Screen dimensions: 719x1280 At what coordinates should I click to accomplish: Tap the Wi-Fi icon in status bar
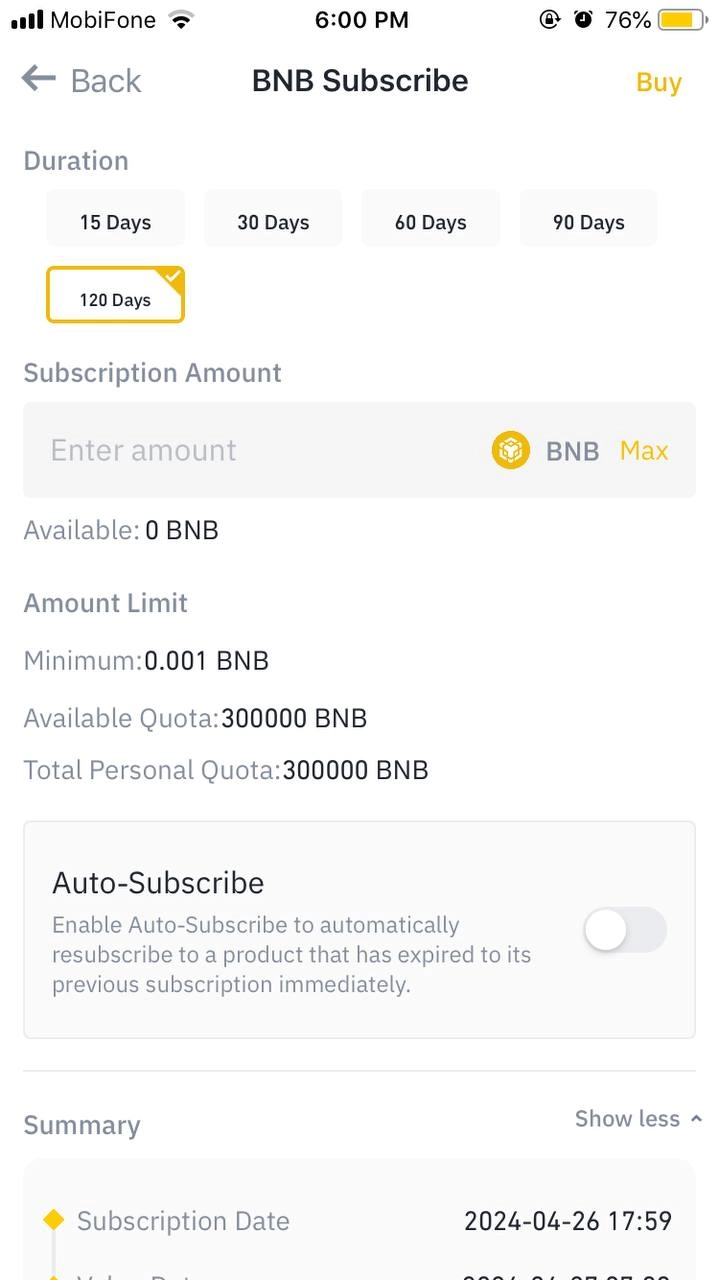click(181, 19)
